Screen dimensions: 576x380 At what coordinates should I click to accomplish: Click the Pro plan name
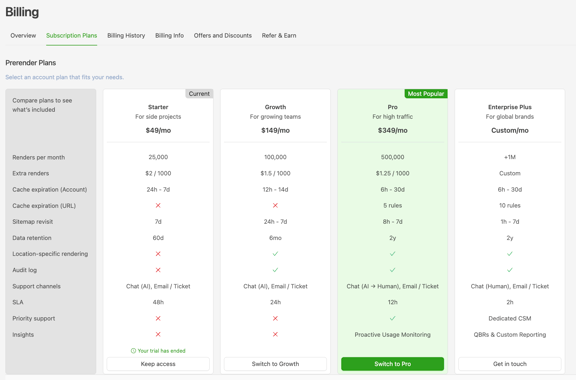point(392,107)
